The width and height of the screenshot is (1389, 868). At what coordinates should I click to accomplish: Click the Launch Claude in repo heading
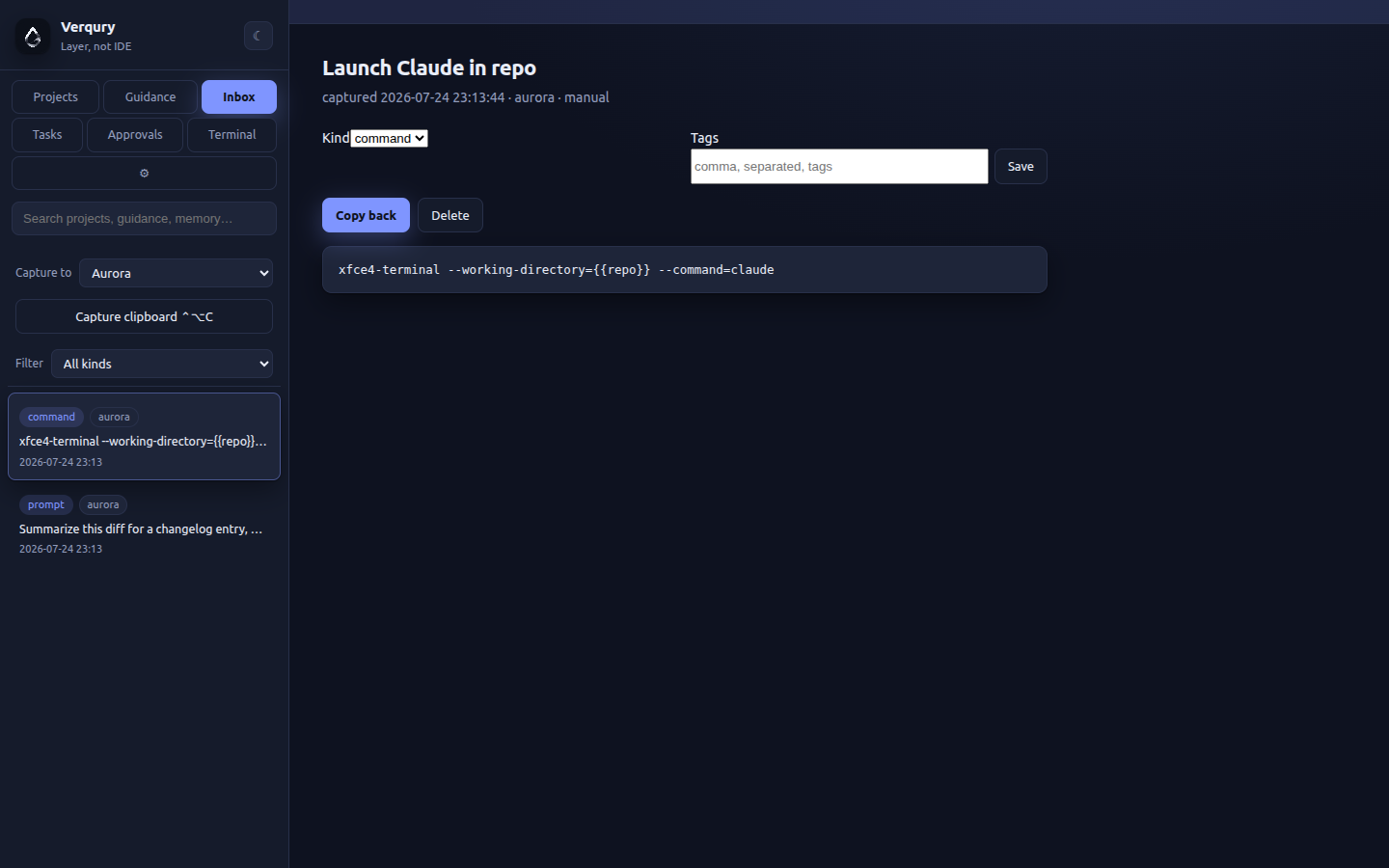click(x=429, y=68)
